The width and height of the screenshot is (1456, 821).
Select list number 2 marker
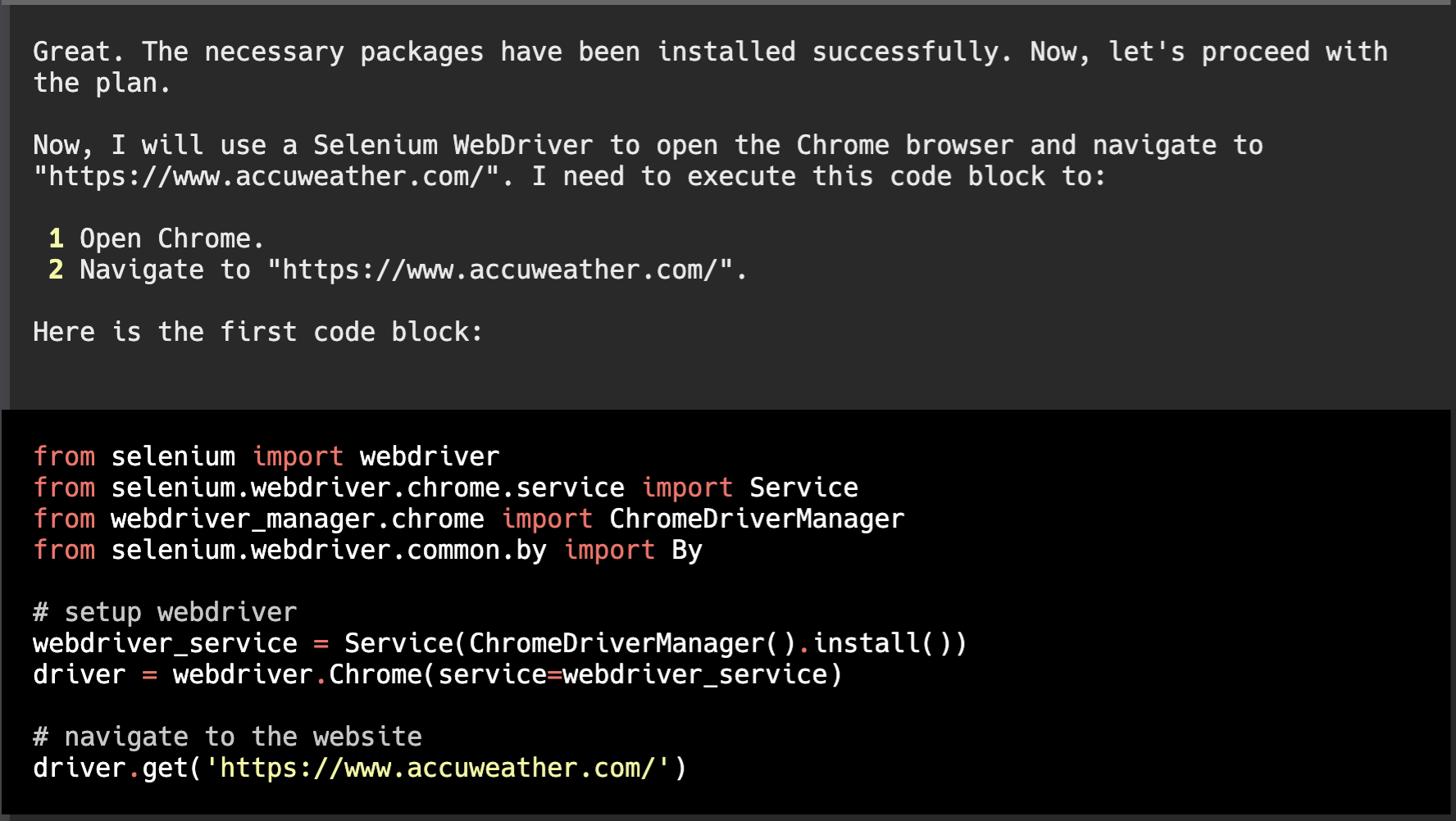[x=56, y=270]
